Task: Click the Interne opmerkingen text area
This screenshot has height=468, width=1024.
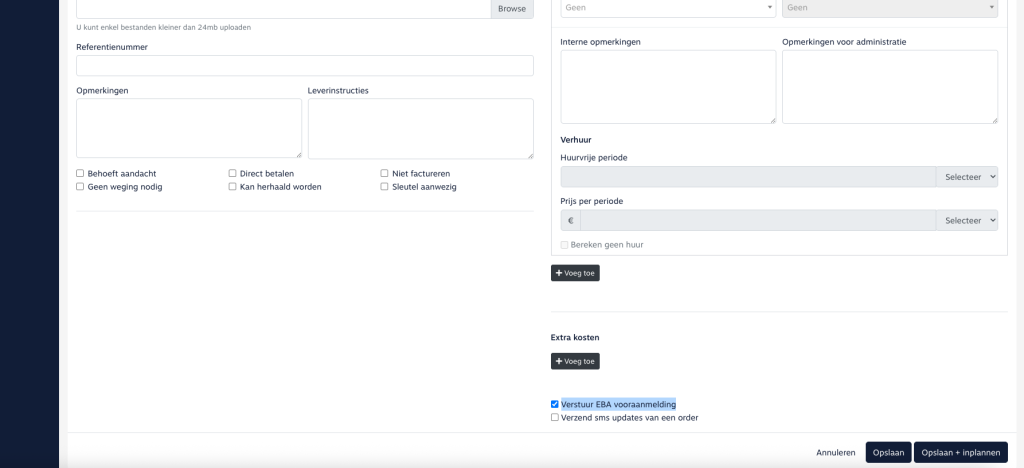Action: [667, 87]
